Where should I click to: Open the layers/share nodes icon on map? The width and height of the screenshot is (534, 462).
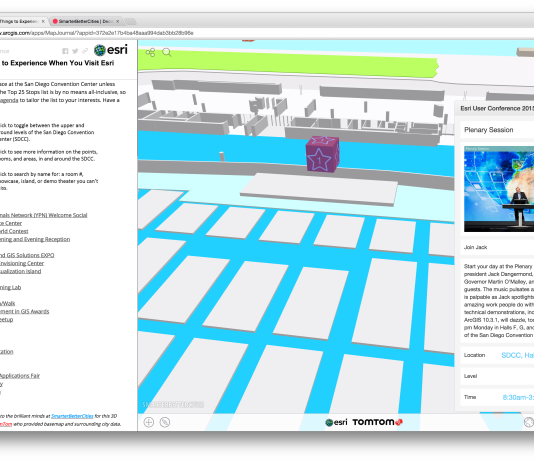point(150,52)
